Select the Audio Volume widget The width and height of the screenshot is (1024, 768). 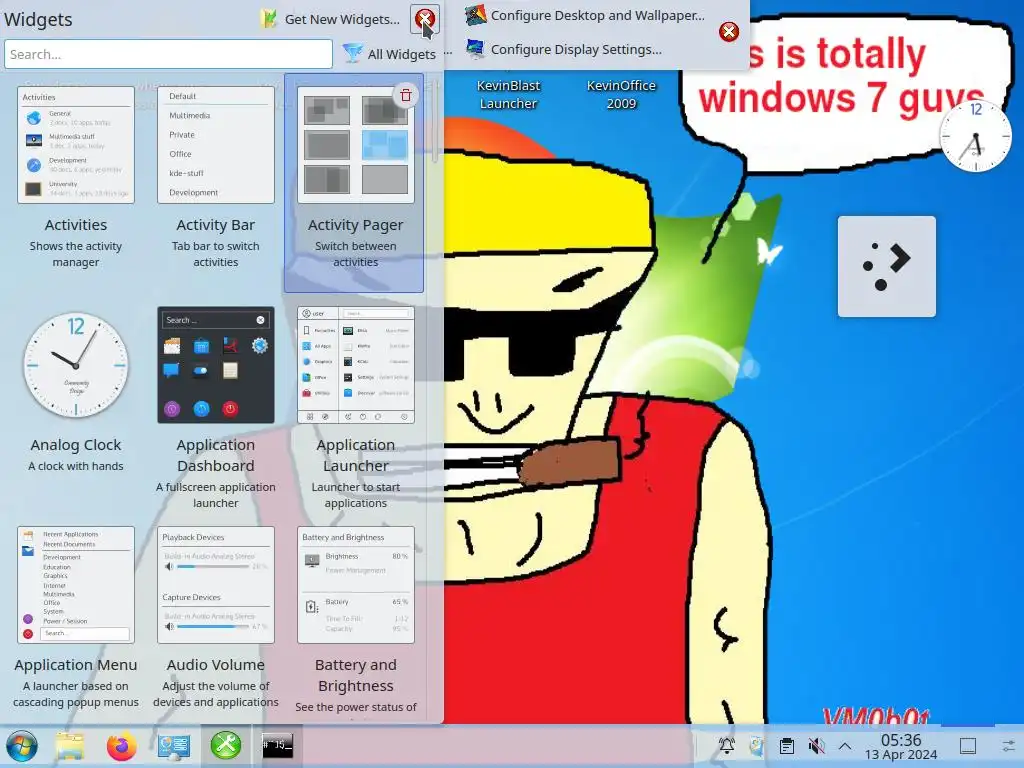point(216,585)
